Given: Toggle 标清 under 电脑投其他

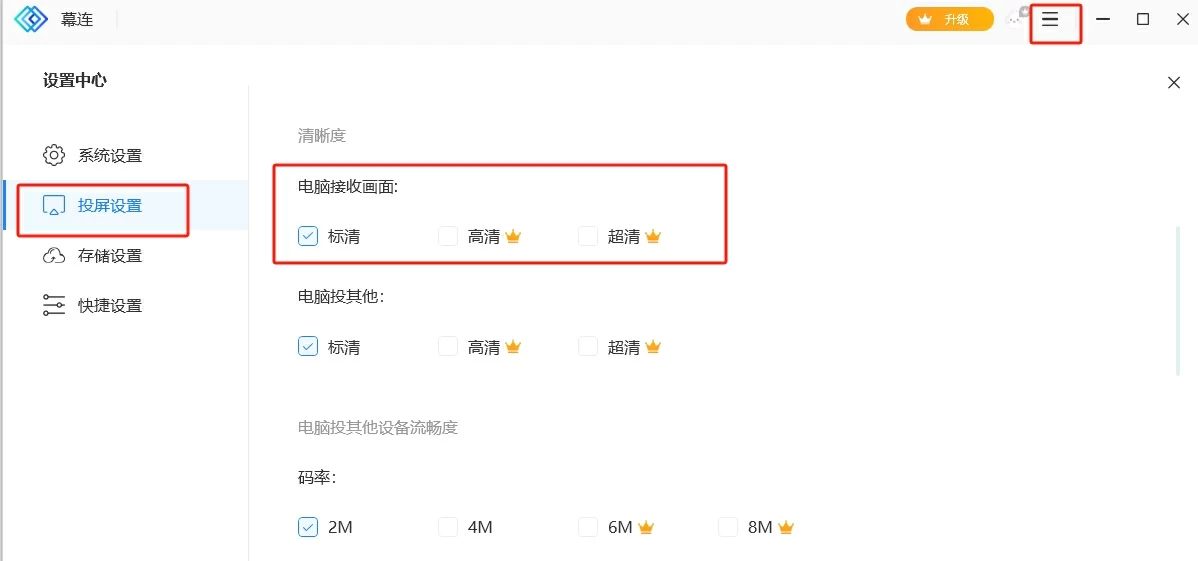Looking at the screenshot, I should tap(308, 346).
